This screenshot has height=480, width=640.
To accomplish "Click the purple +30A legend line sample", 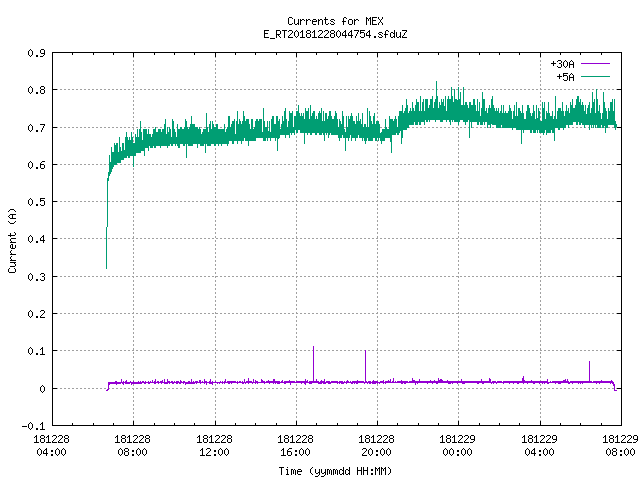I will point(595,64).
